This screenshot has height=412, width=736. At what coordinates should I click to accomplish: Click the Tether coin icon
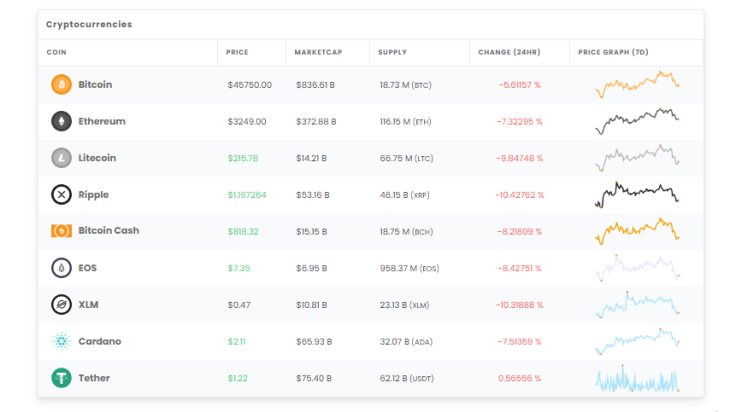61,378
